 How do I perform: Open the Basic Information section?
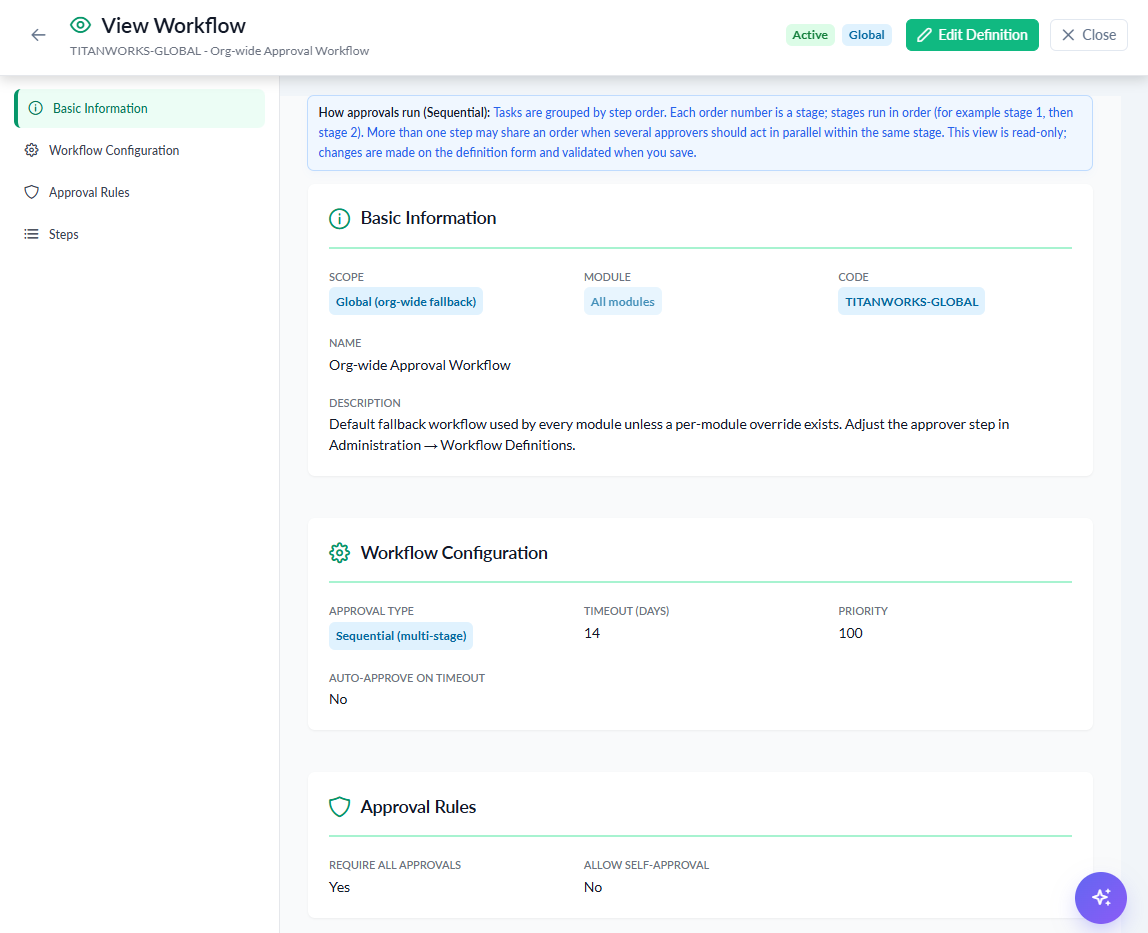[x=140, y=108]
